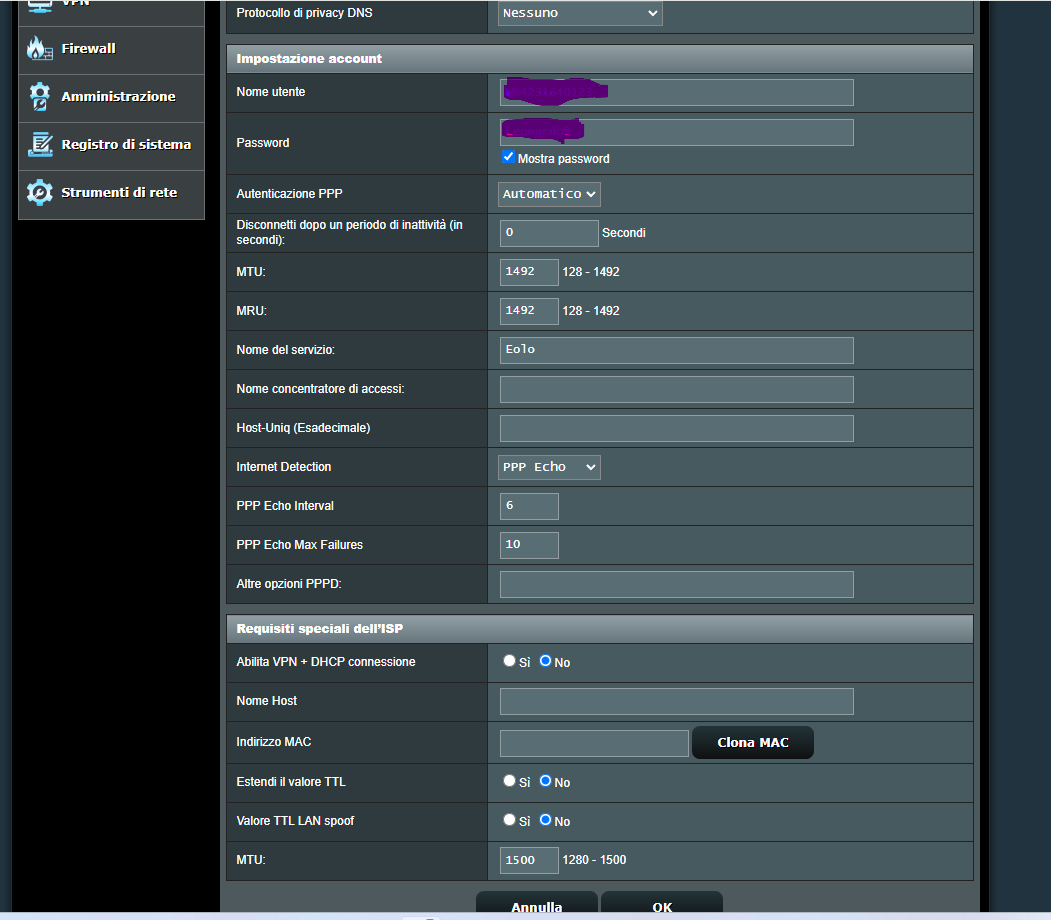Click the 1280 - 1500 range text
Viewport: 1051px width, 920px height.
pyautogui.click(x=594, y=860)
